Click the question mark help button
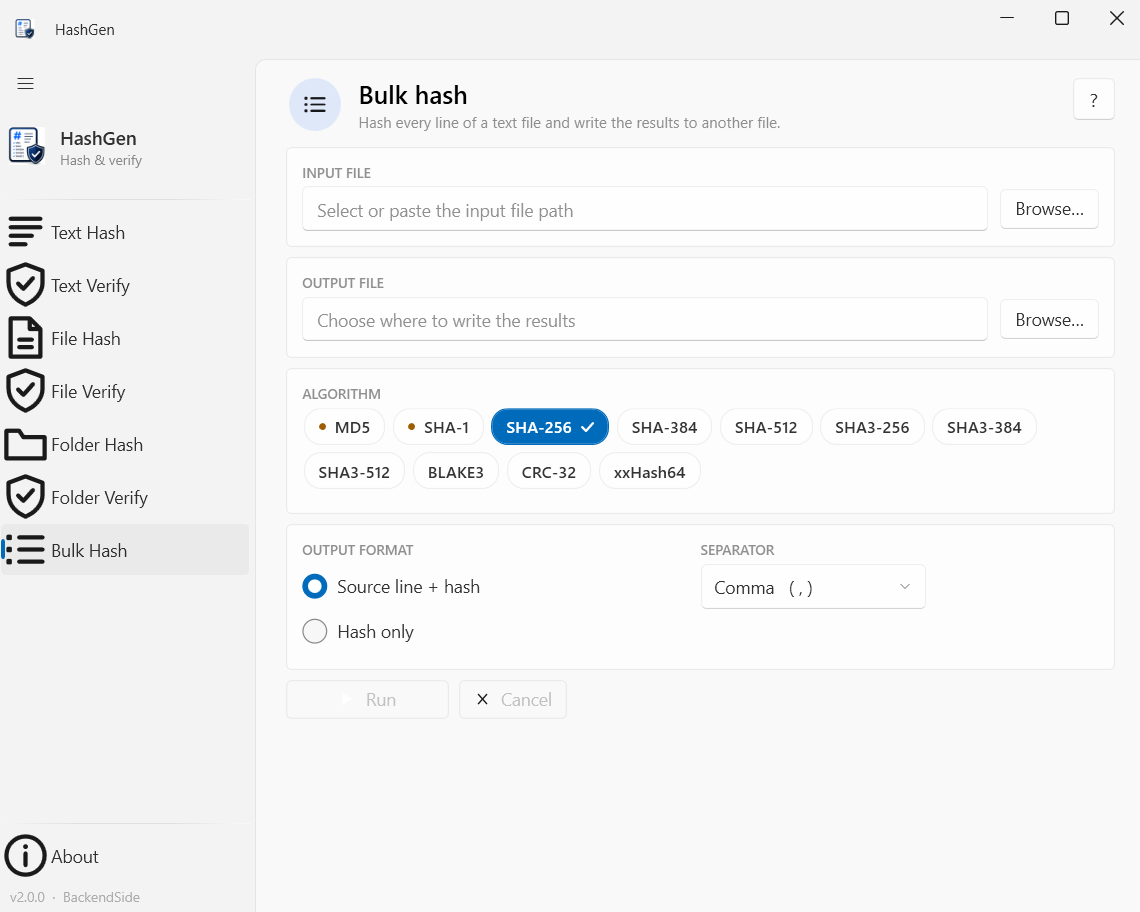The width and height of the screenshot is (1140, 912). (x=1093, y=100)
